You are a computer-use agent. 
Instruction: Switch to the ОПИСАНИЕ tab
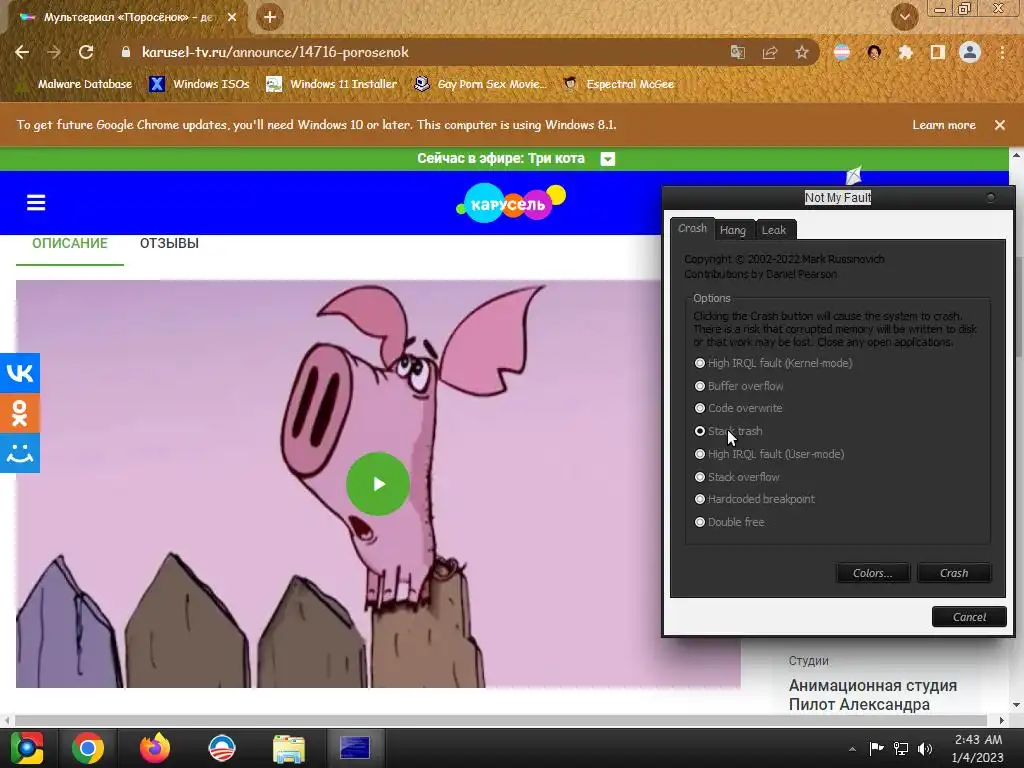coord(70,243)
